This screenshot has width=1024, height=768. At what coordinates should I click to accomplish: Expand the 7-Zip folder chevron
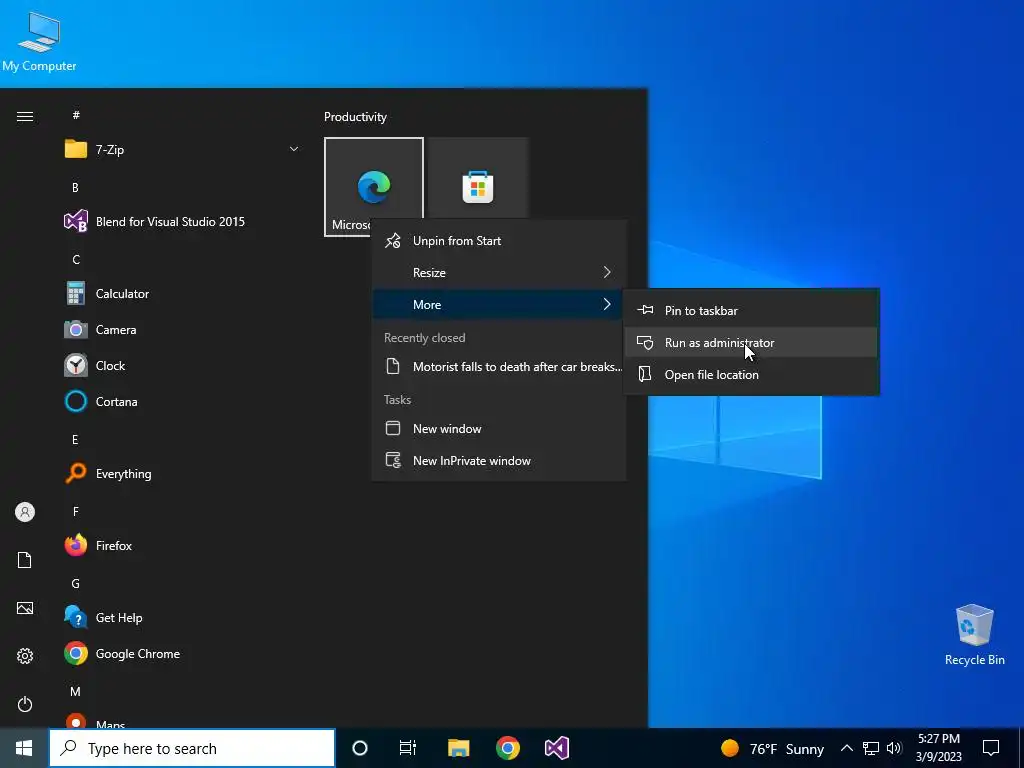(294, 150)
